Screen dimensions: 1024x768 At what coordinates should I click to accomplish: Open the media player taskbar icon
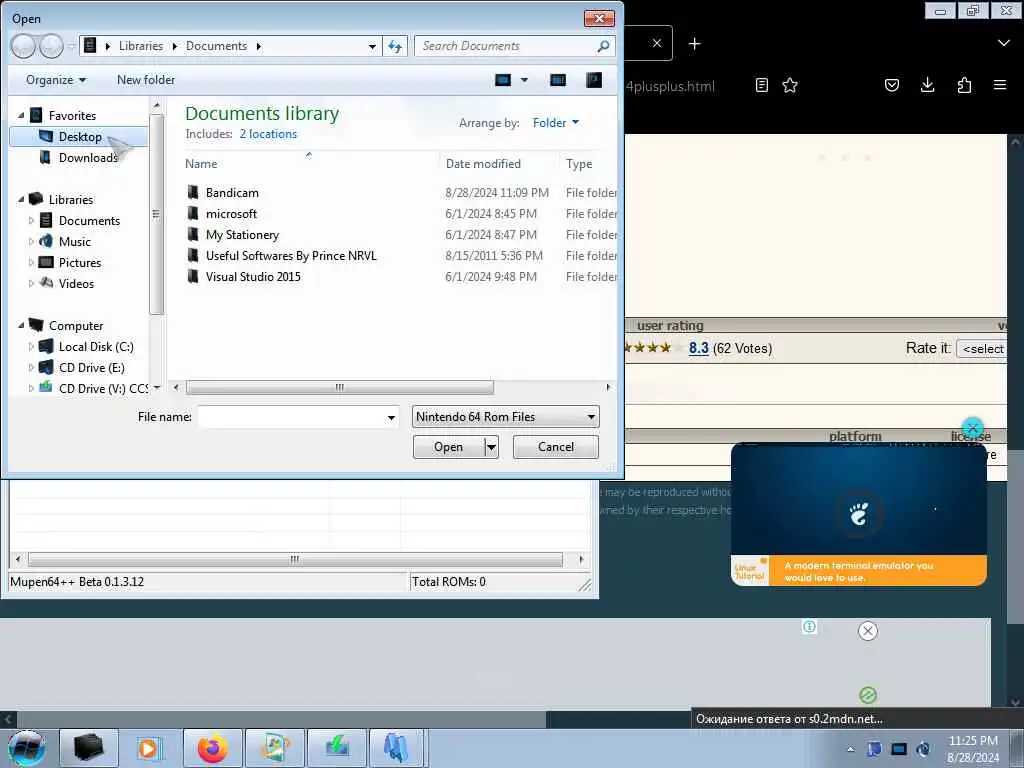[x=150, y=748]
